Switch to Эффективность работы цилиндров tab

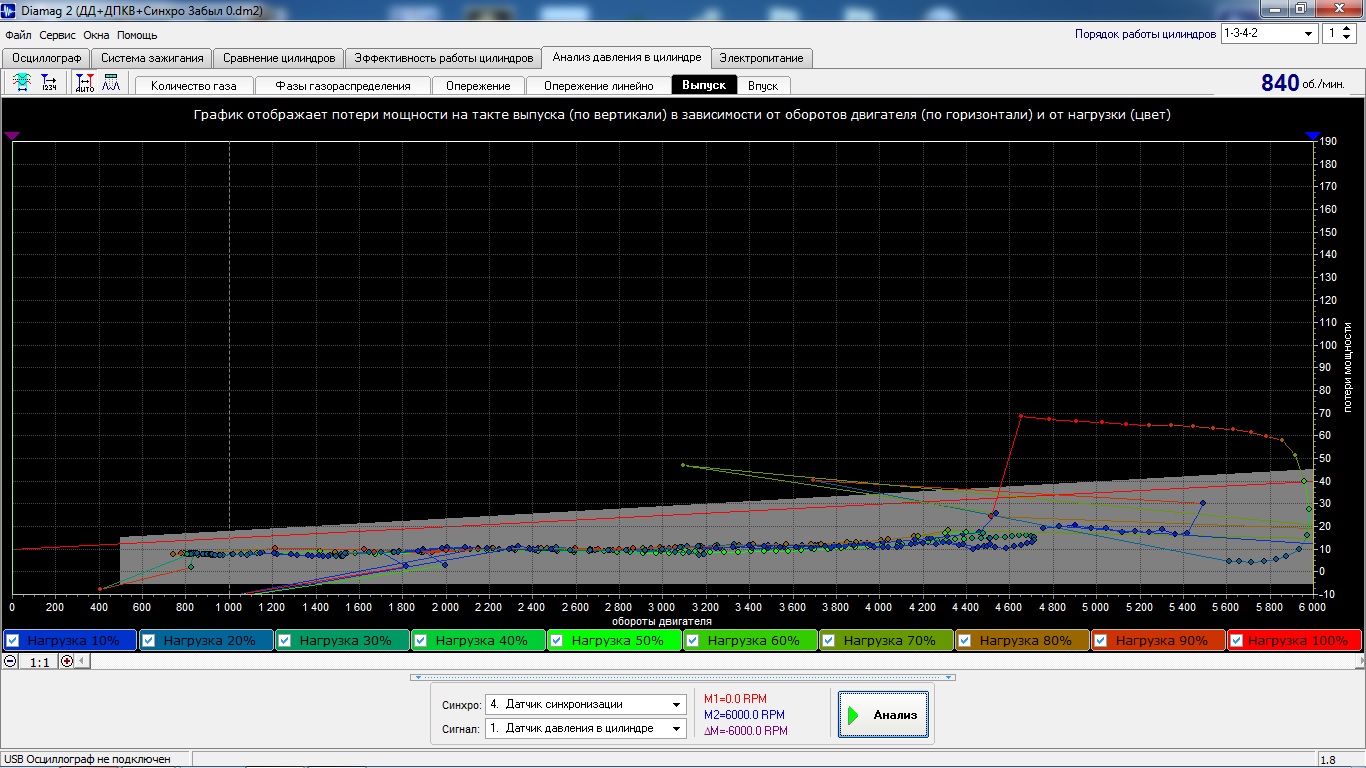click(x=443, y=58)
